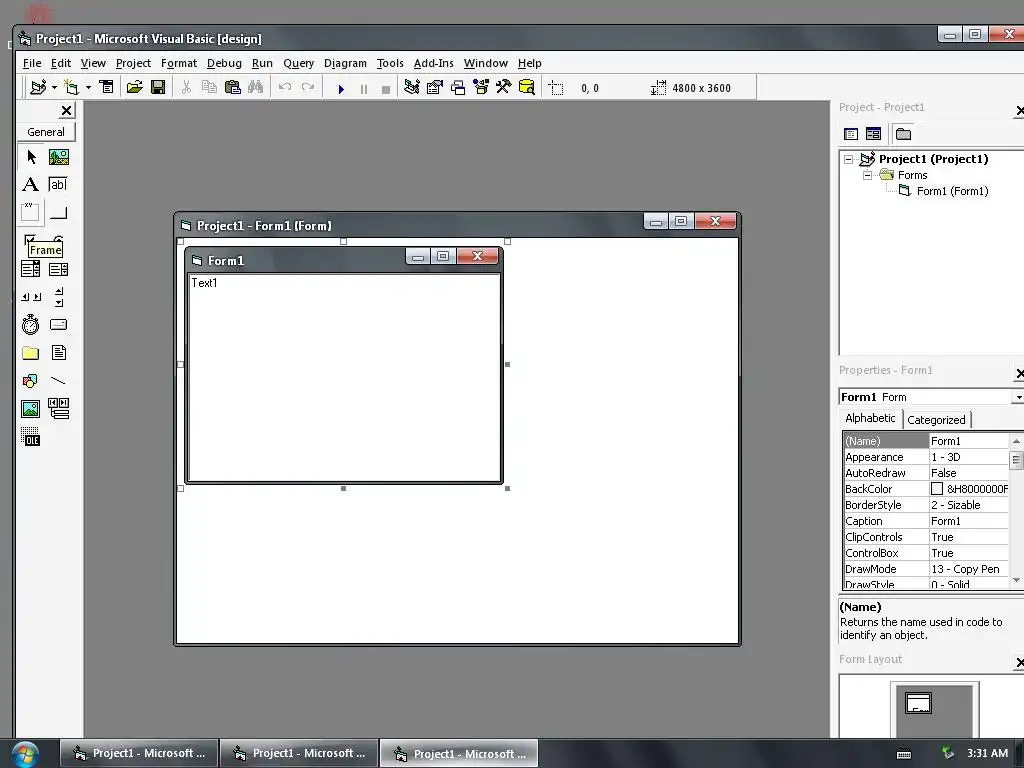Select the TextBox control tool
This screenshot has width=1024, height=768.
(x=59, y=185)
